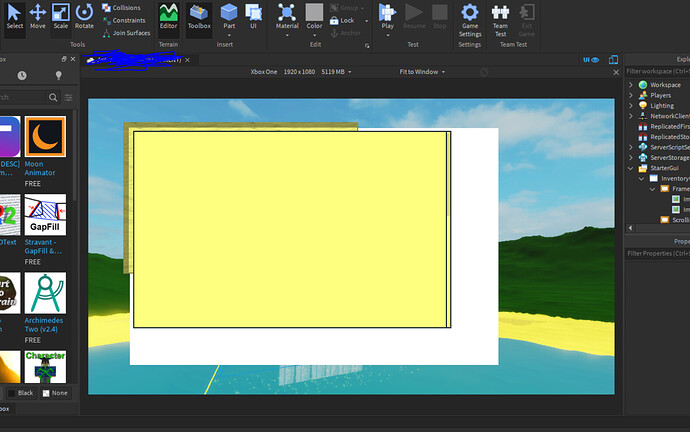Open the UI insert button

coord(253,17)
